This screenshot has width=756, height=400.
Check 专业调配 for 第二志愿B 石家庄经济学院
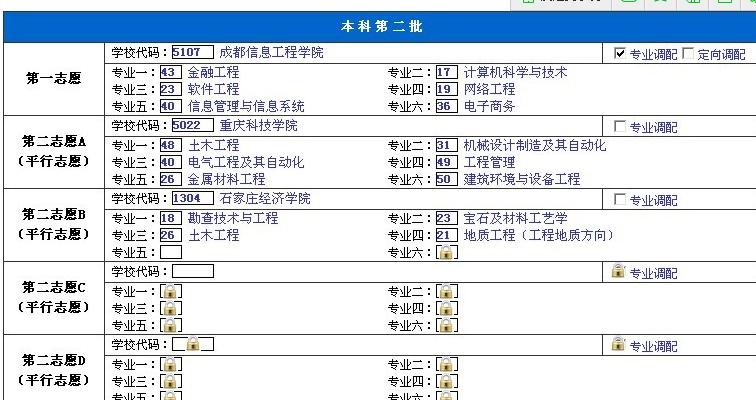[x=620, y=200]
